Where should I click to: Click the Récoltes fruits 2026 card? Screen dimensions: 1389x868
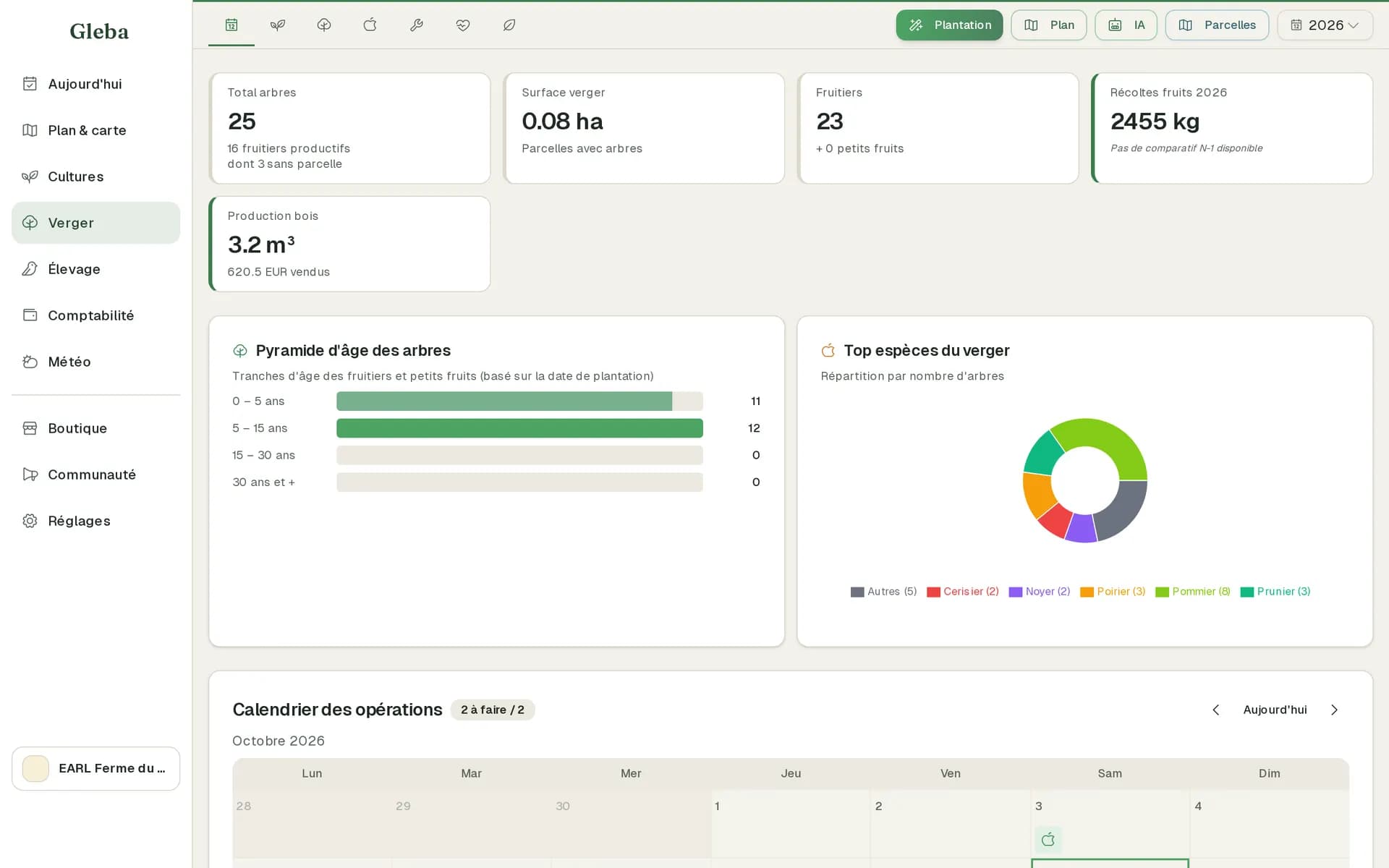(1232, 128)
